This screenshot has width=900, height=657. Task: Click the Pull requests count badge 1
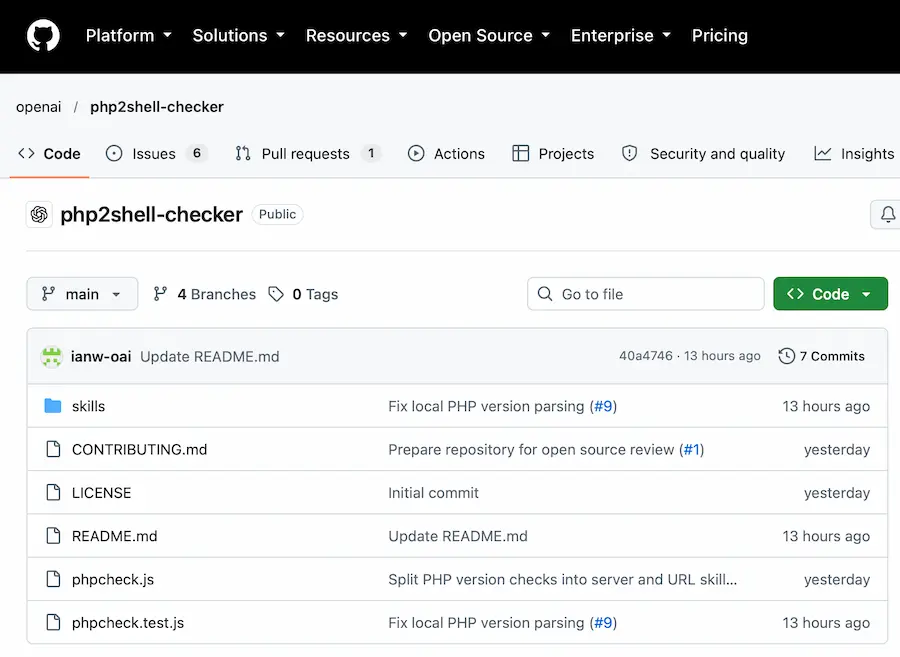[371, 153]
